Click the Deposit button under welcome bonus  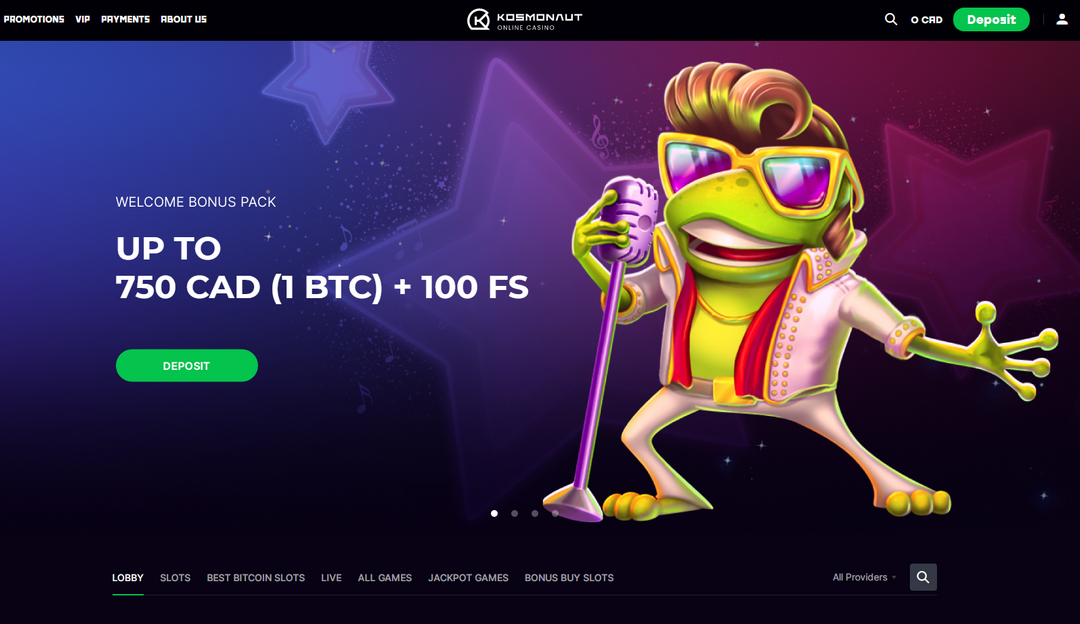pyautogui.click(x=187, y=366)
